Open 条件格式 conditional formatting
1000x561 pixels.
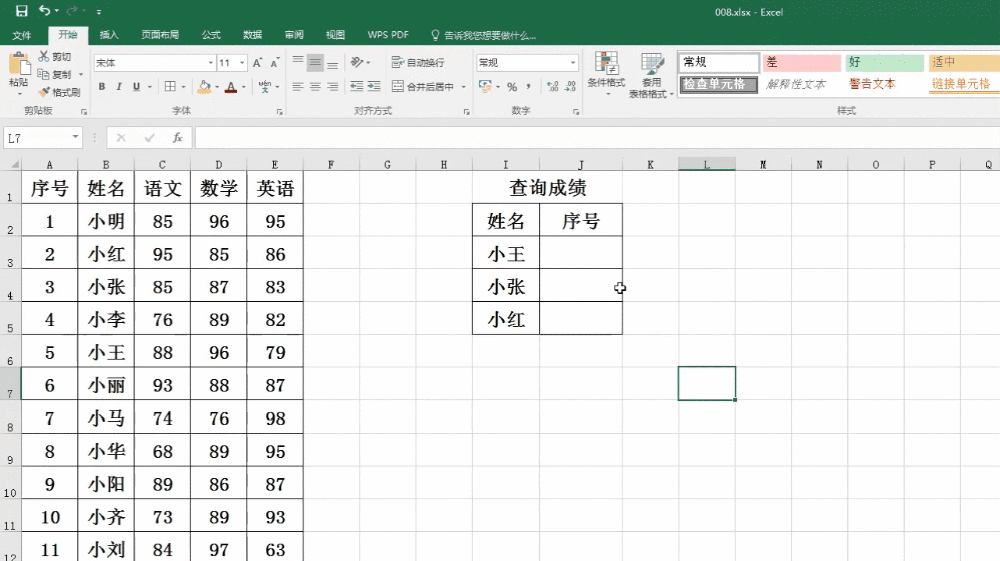(607, 73)
